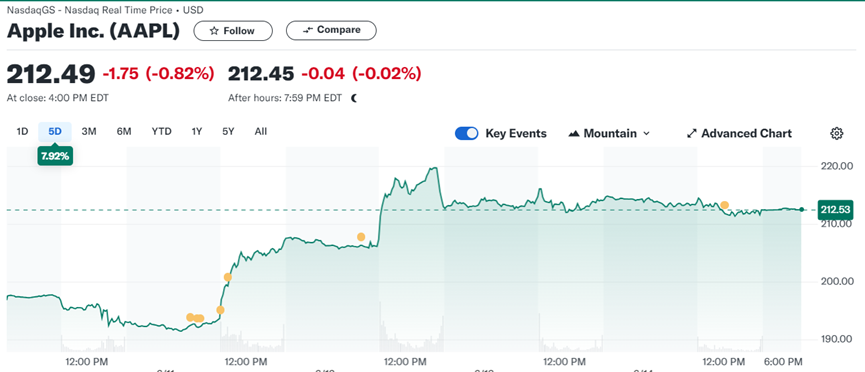
Task: Show the All time range
Action: tap(261, 131)
